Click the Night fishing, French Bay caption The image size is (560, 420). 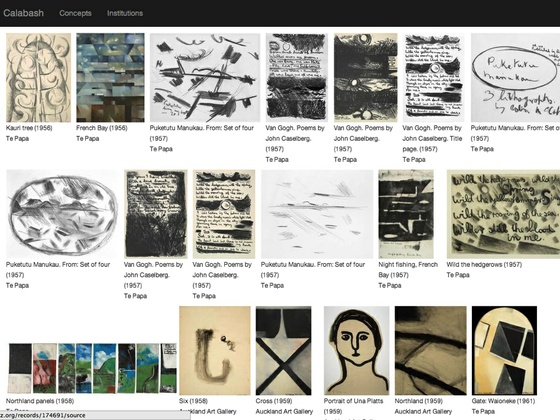pyautogui.click(x=408, y=270)
